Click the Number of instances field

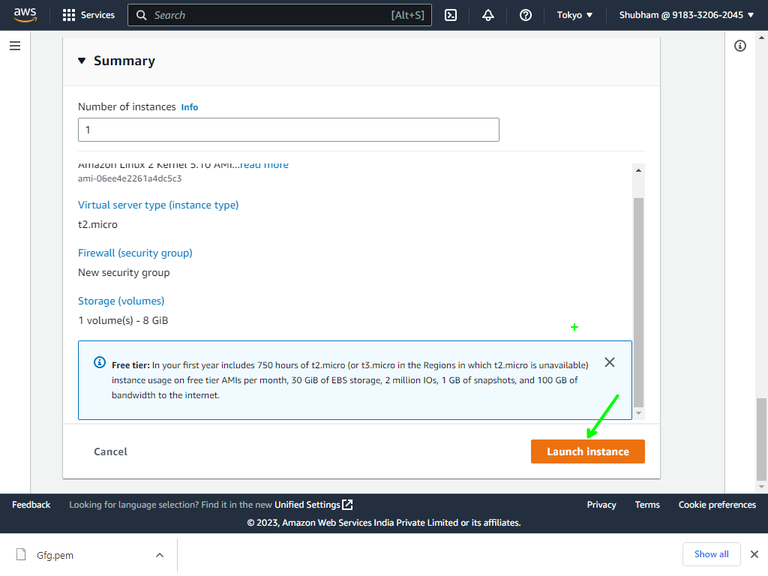click(288, 130)
